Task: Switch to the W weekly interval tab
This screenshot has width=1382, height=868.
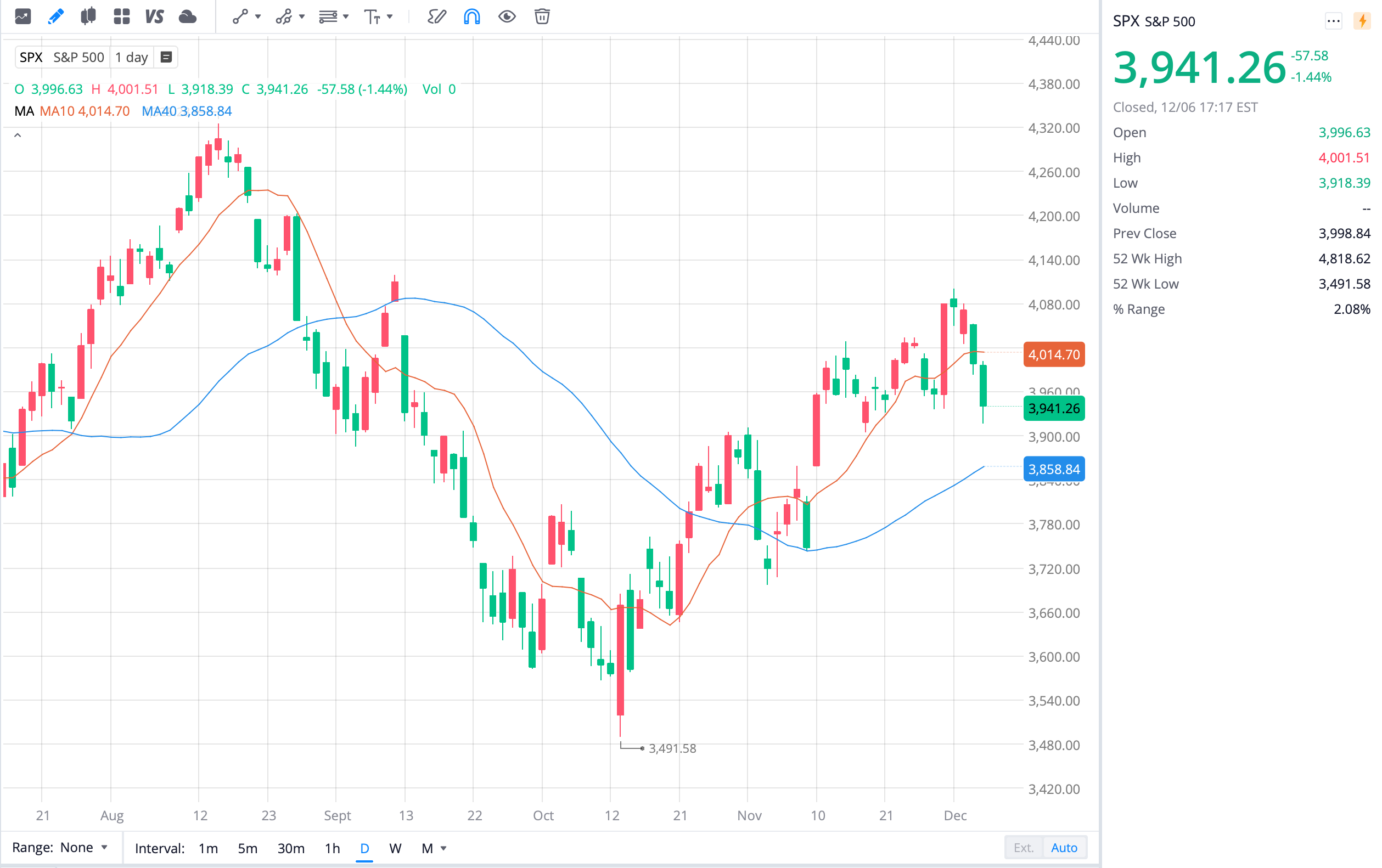Action: [x=395, y=848]
